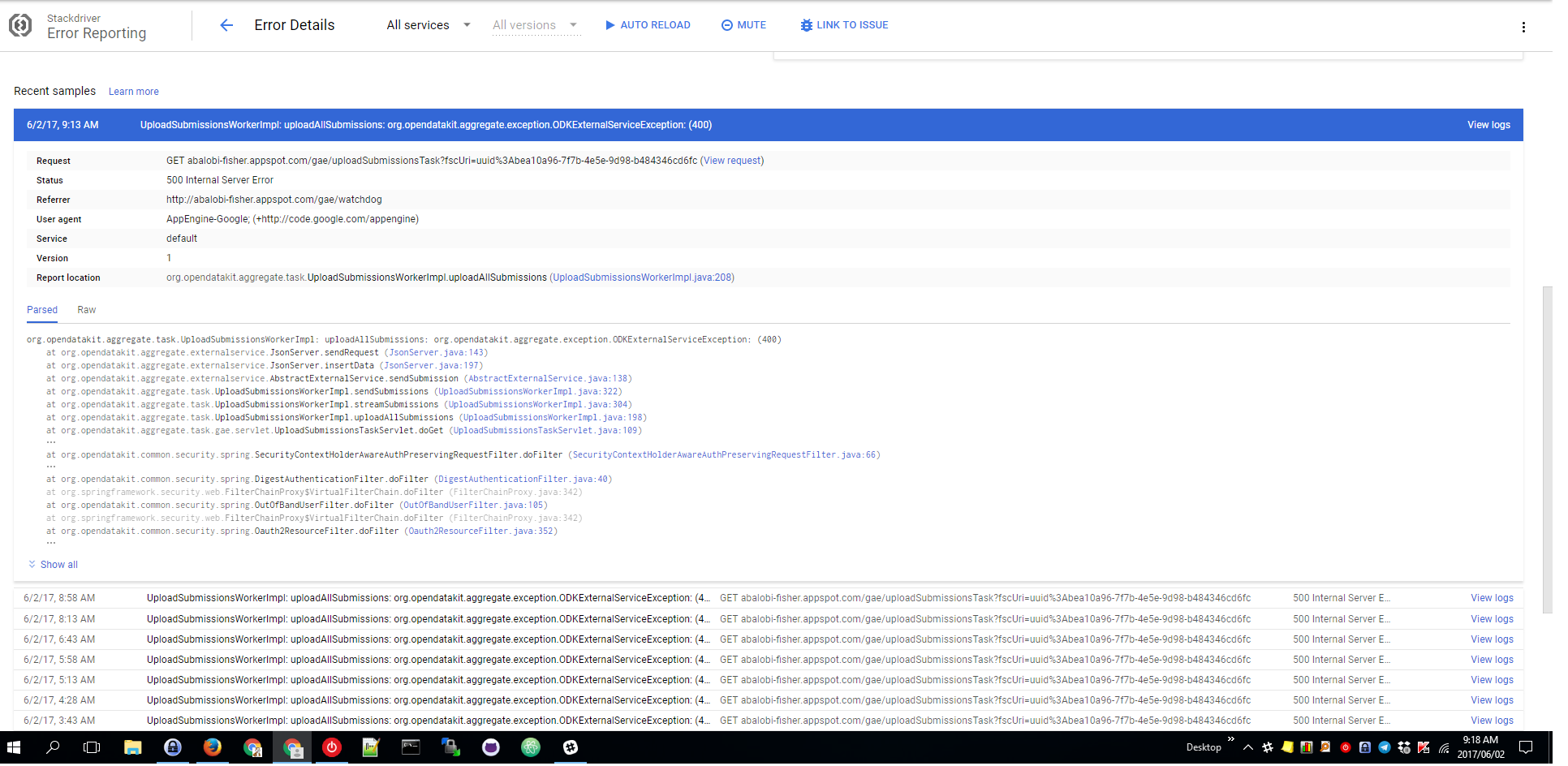View logs for the 3:43 AM sample
1568x766 pixels.
pos(1492,721)
